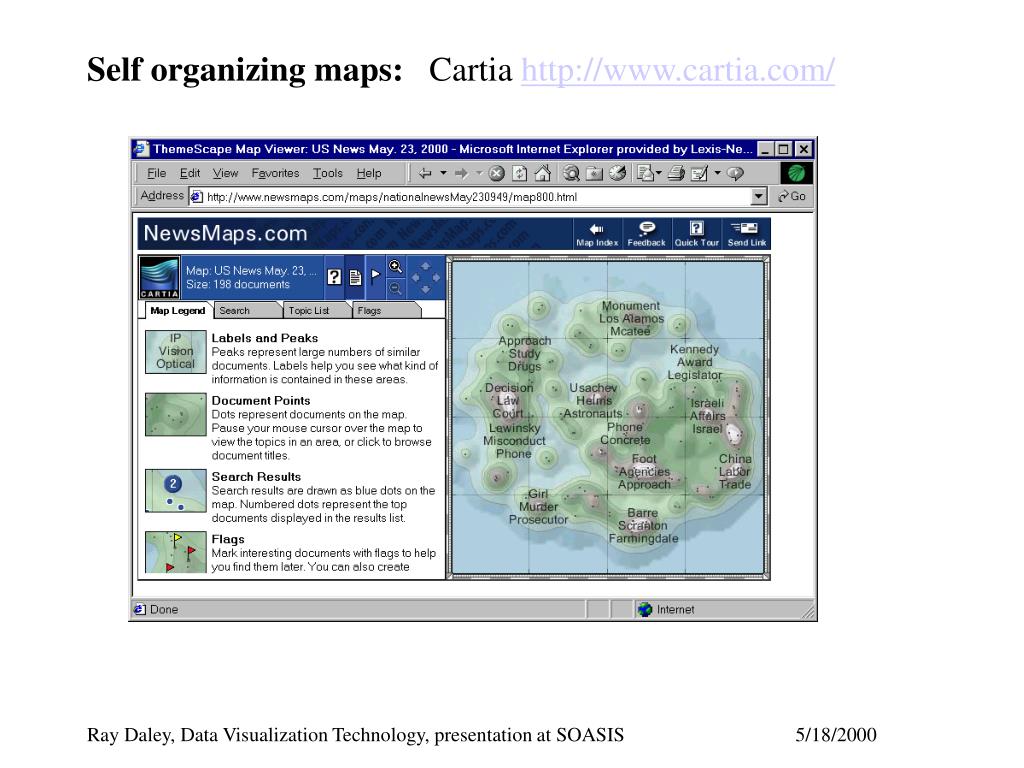Image resolution: width=1024 pixels, height=768 pixels.
Task: Click the 'Phone Concrete' map label
Action: [x=625, y=434]
